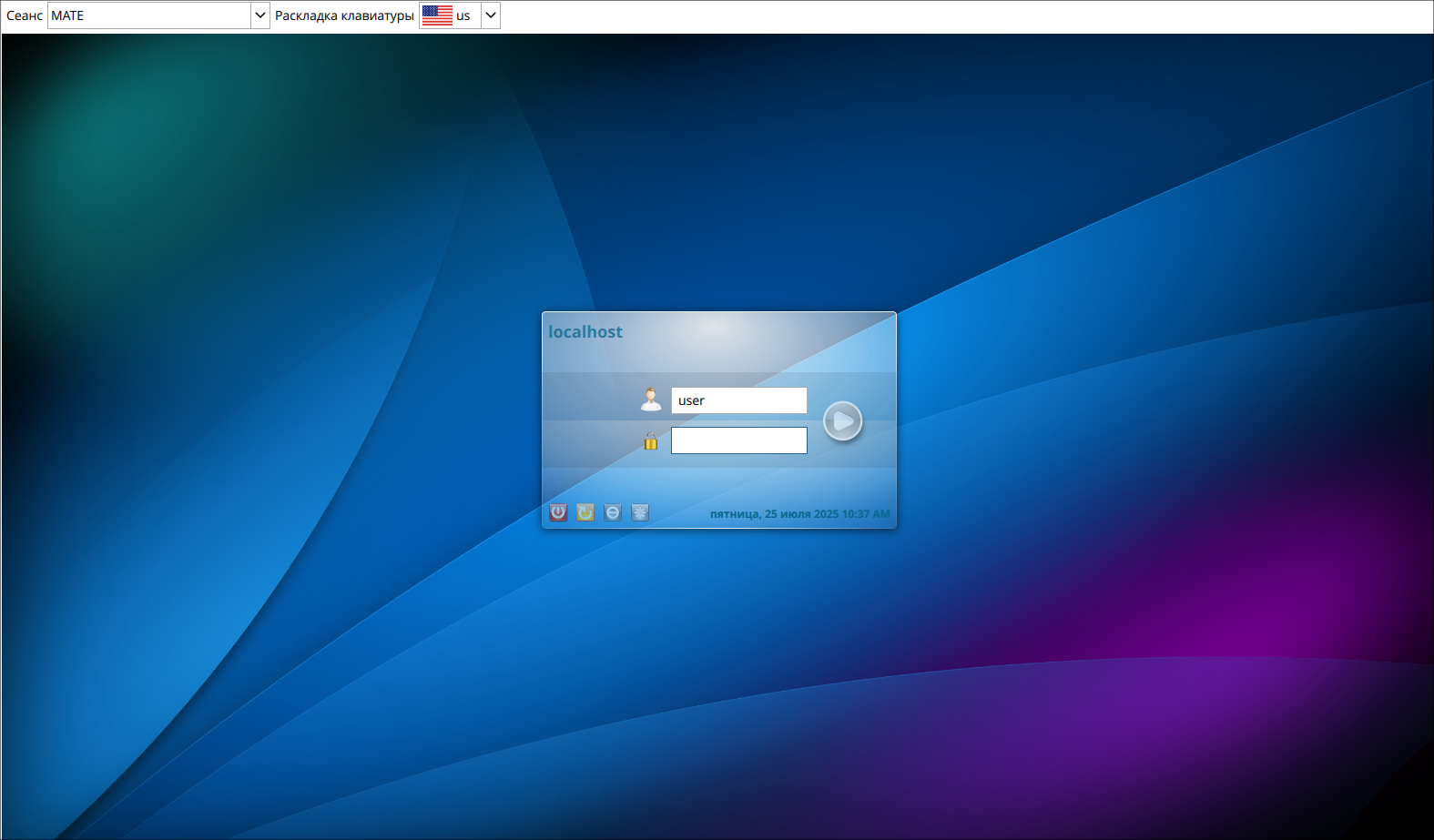The height and width of the screenshot is (840, 1434).
Task: Click the red power-off shutdown icon
Action: pos(558,512)
